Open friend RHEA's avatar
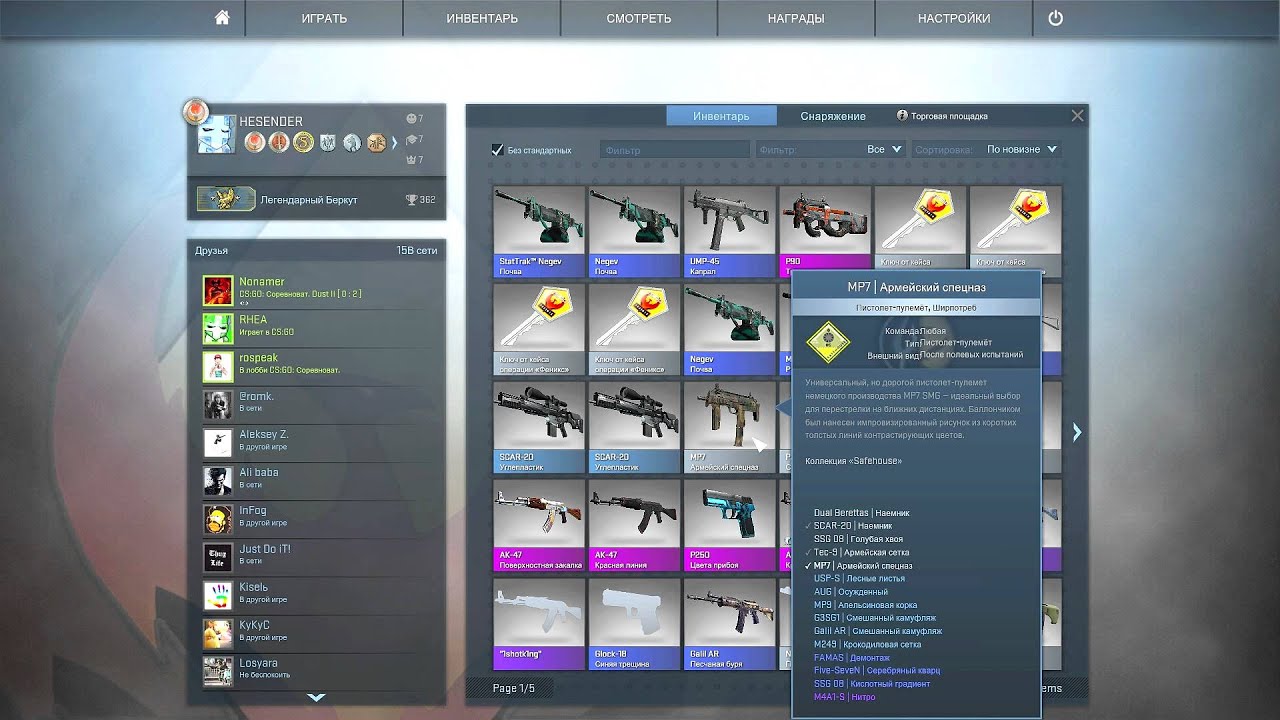Viewport: 1280px width, 720px height. 218,329
